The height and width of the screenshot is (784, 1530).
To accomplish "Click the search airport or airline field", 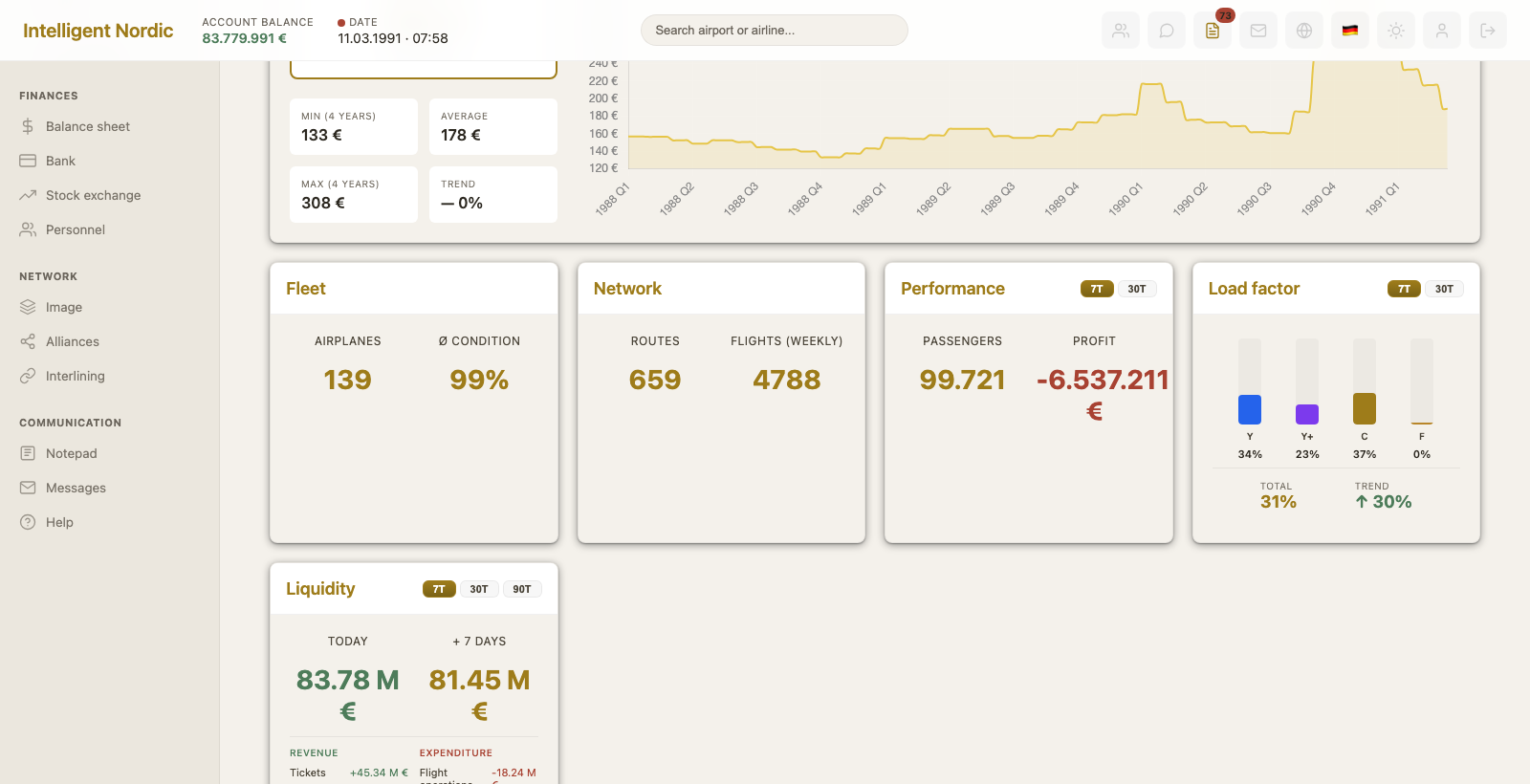I will [x=774, y=31].
